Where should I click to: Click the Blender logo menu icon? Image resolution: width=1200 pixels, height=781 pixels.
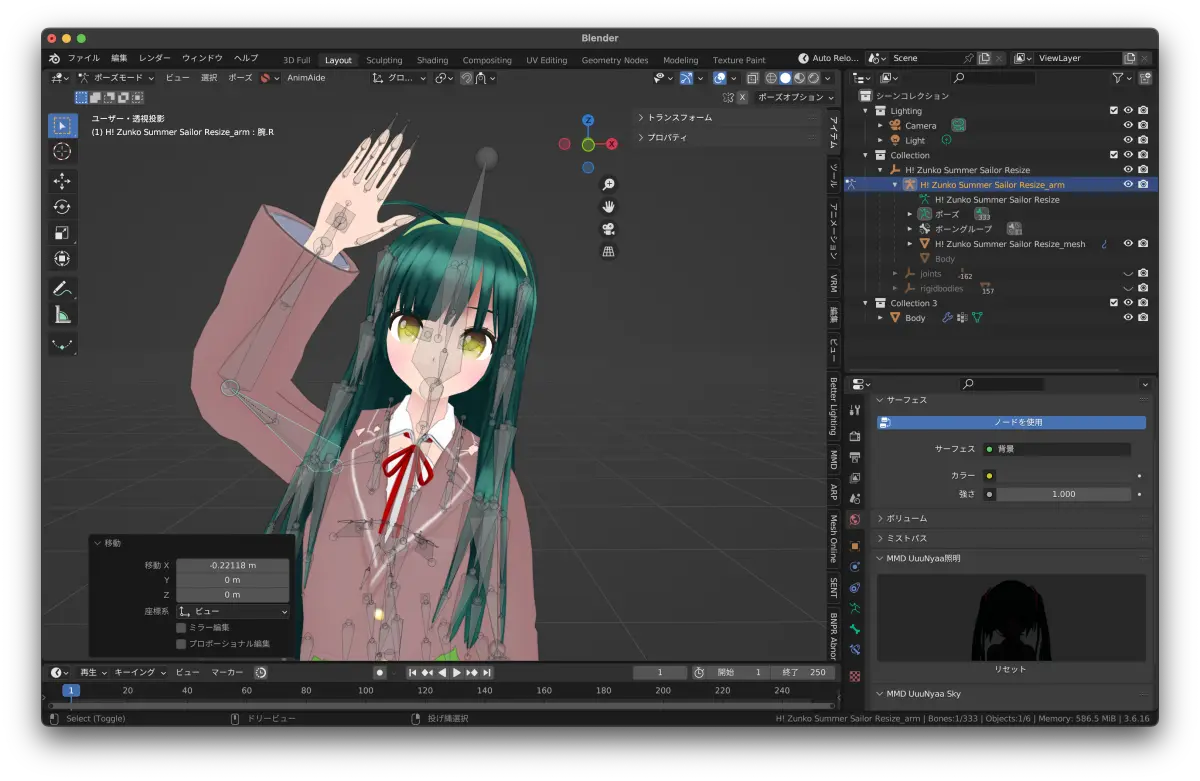(x=55, y=58)
